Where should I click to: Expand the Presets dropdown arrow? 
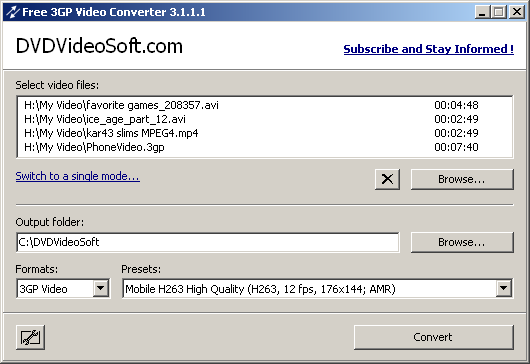coord(504,289)
